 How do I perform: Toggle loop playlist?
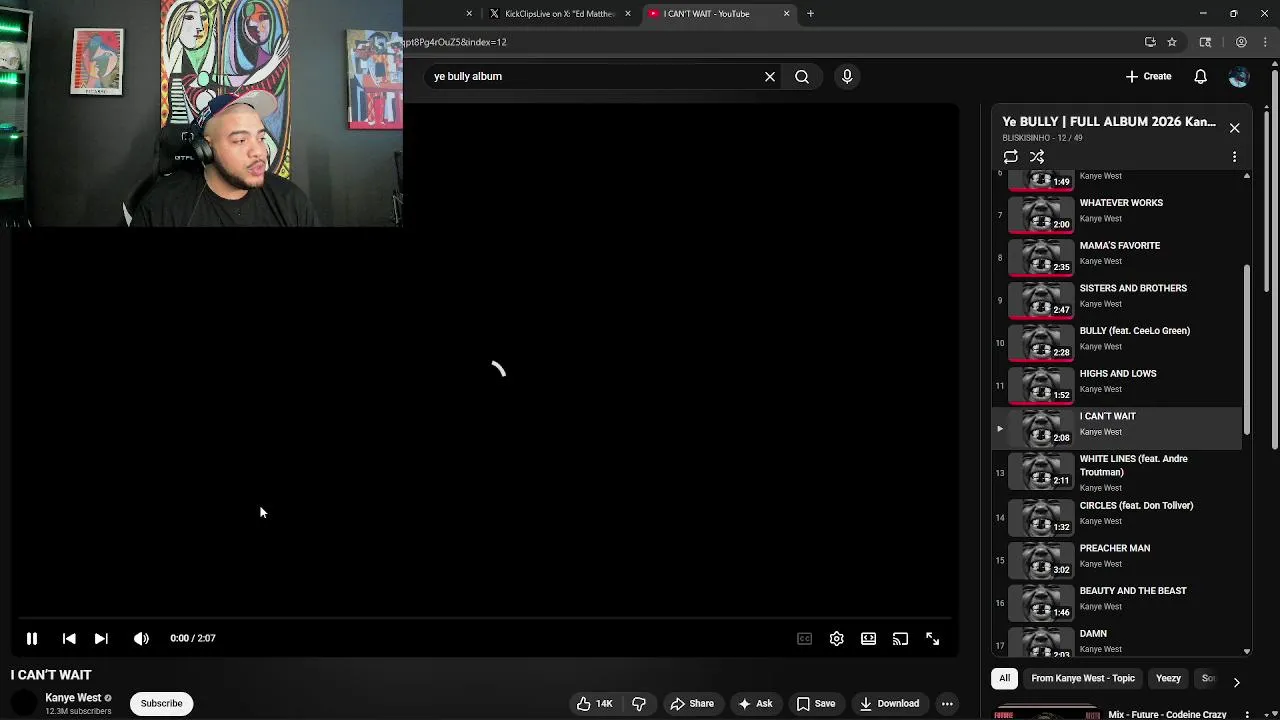click(1011, 157)
